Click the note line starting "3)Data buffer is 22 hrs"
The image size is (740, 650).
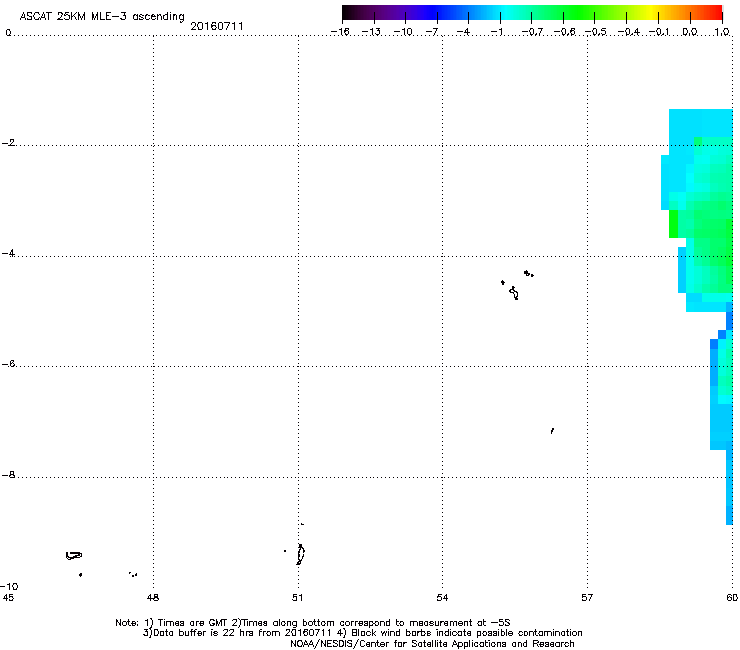coord(362,633)
